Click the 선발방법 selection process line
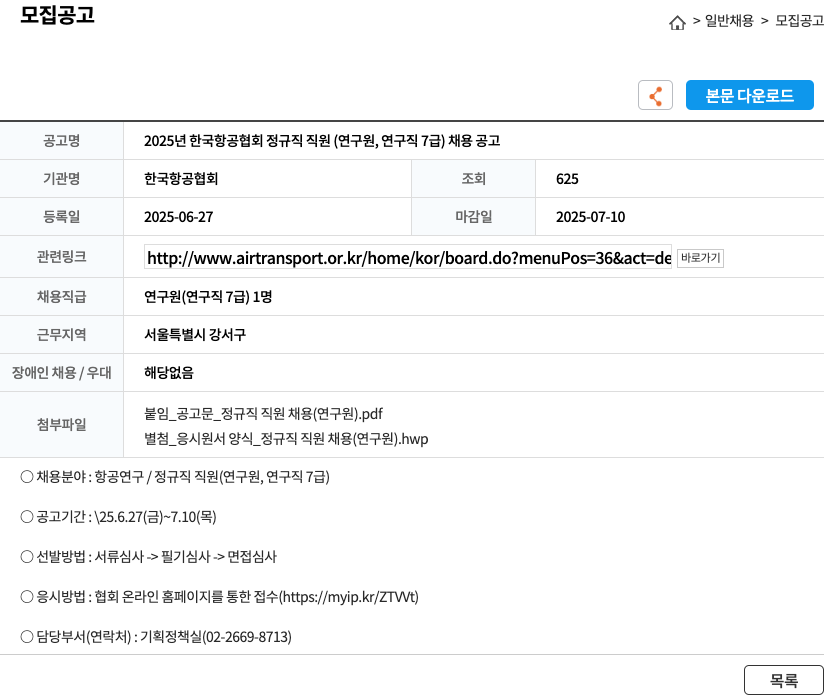 pyautogui.click(x=148, y=557)
